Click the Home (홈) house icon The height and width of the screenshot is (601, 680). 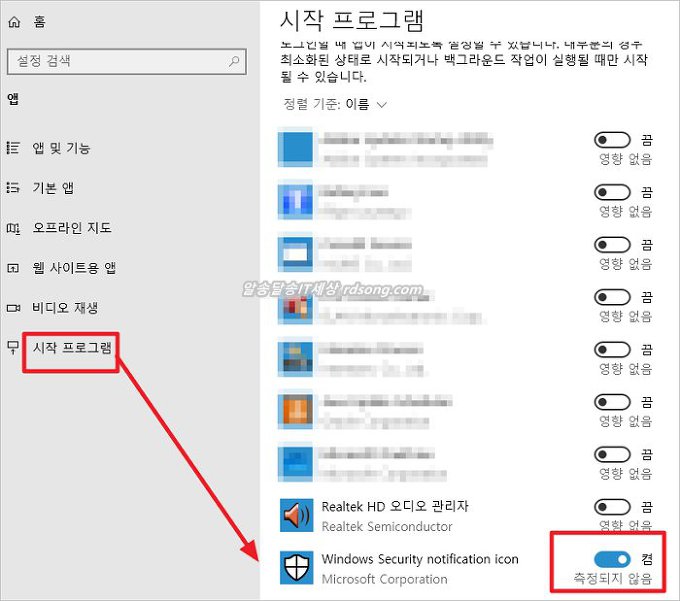point(14,22)
